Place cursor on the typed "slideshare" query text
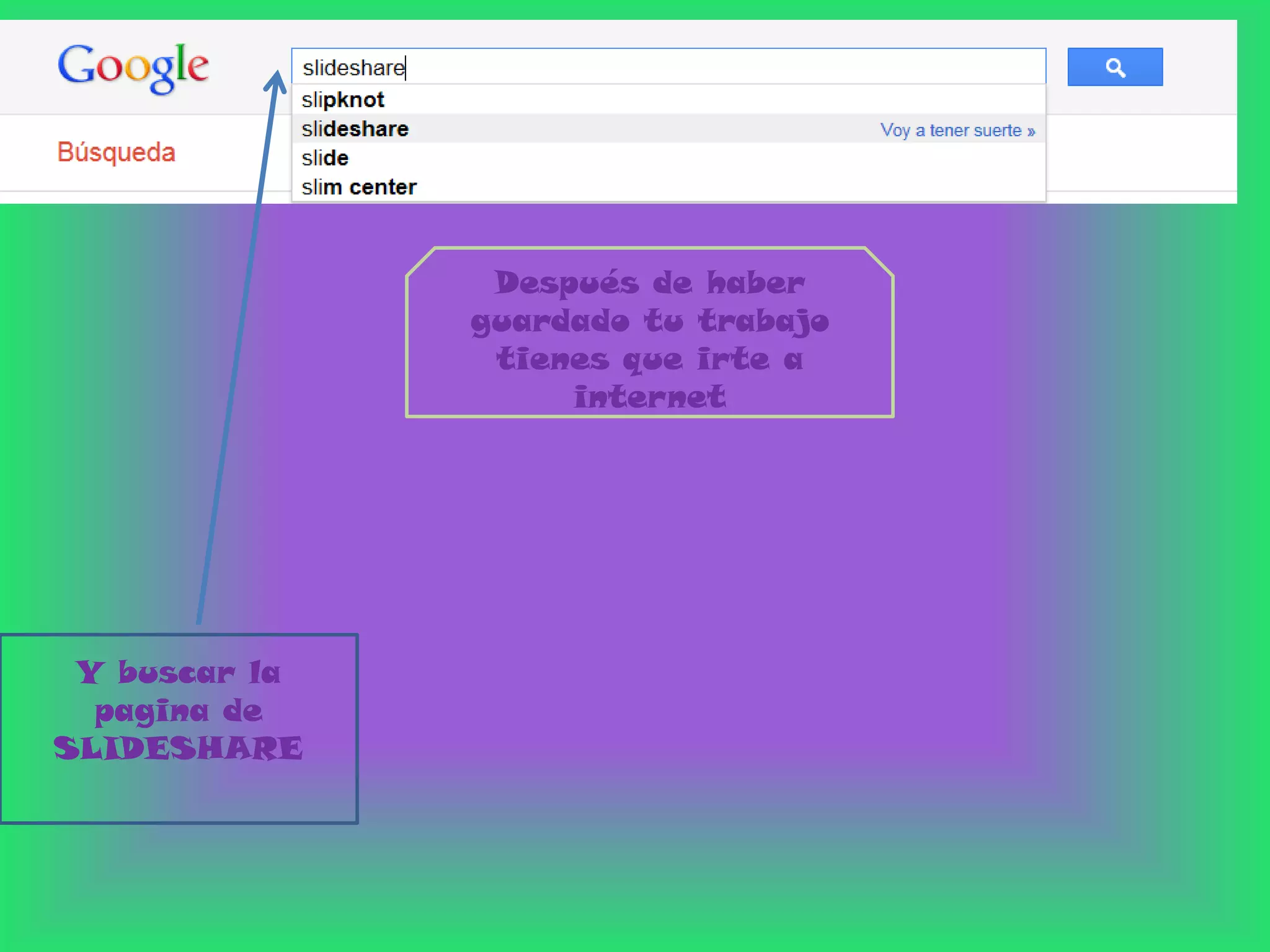 pyautogui.click(x=353, y=68)
